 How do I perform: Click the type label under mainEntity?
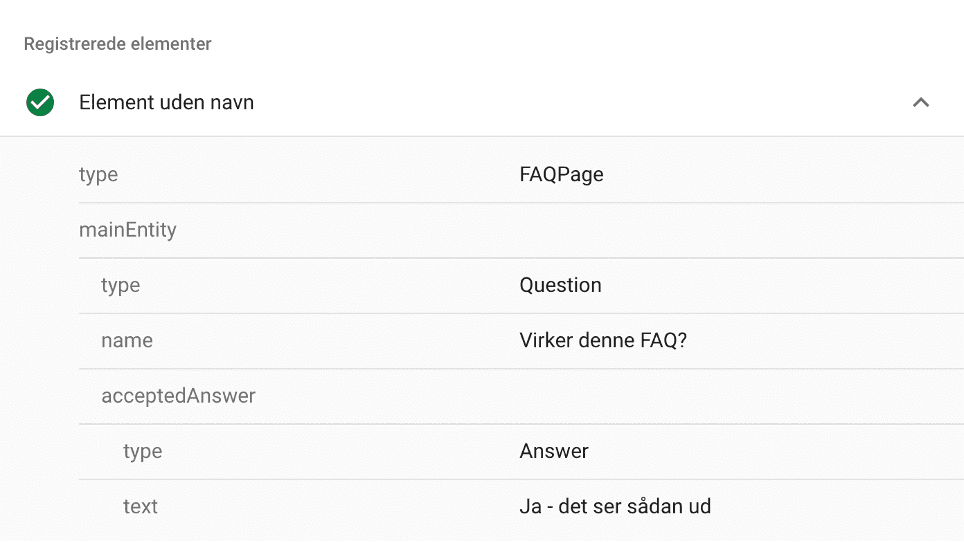[120, 285]
